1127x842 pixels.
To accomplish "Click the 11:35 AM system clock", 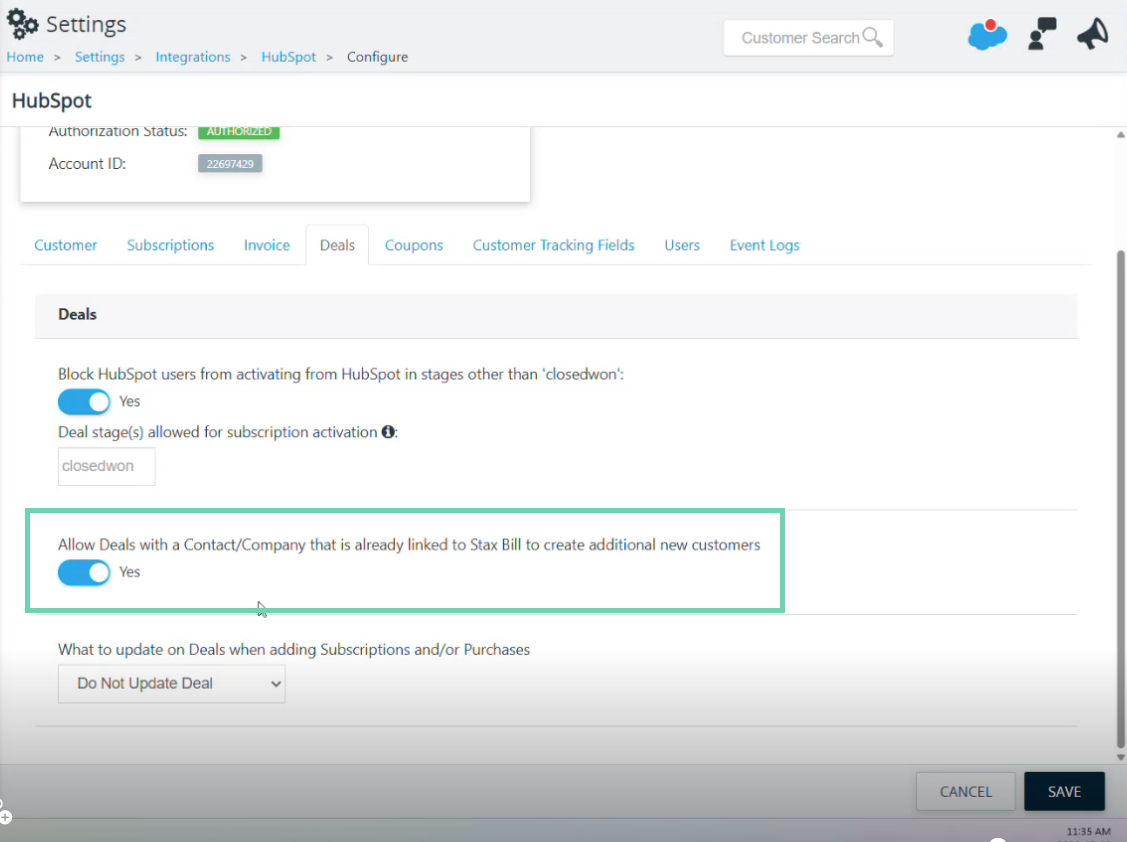I will coord(1088,831).
